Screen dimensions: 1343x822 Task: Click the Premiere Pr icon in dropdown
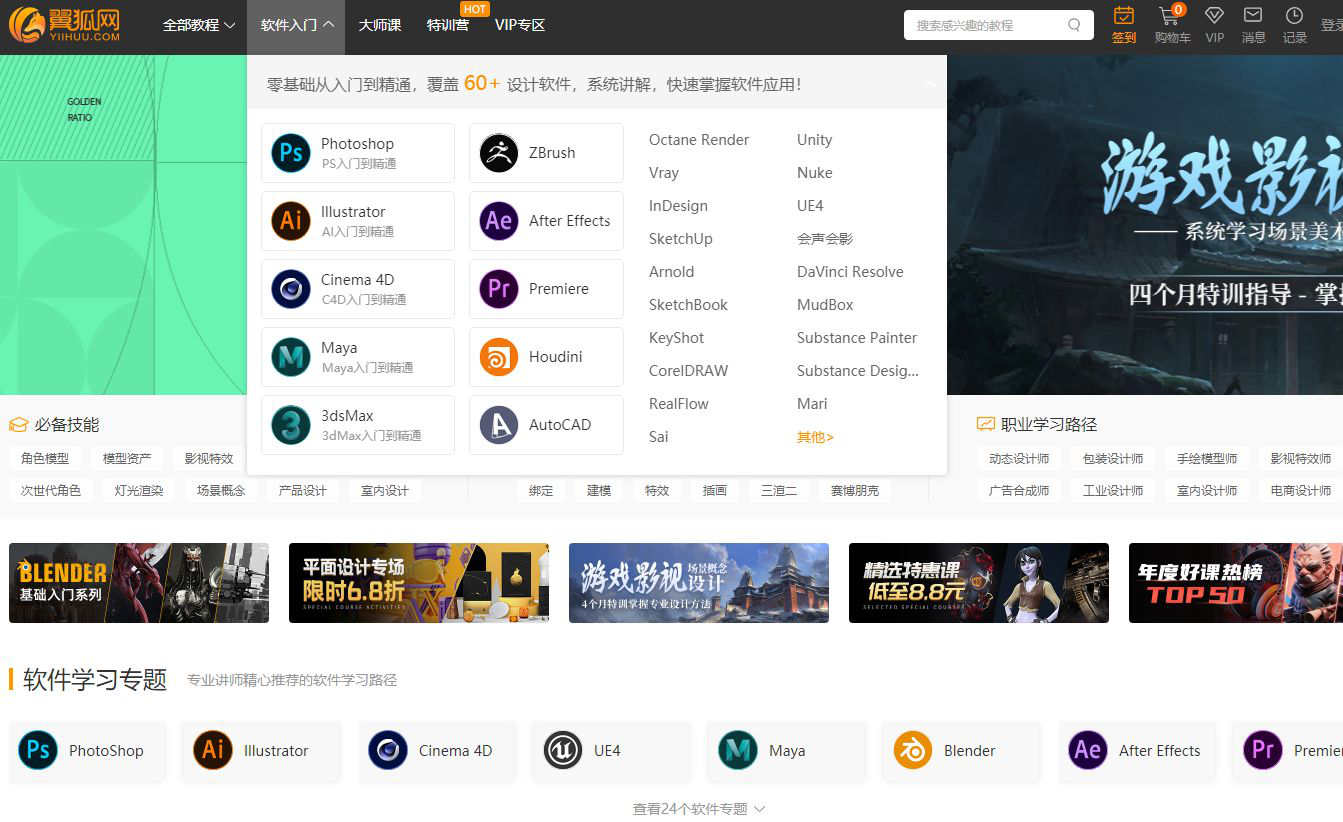pos(499,289)
